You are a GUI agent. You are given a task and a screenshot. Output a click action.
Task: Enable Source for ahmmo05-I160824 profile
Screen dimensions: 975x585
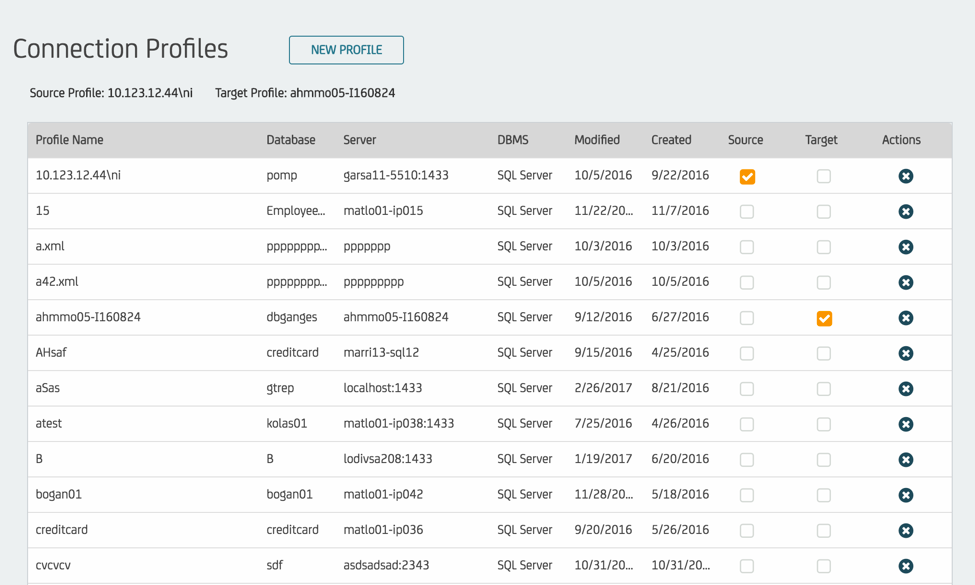pyautogui.click(x=747, y=318)
